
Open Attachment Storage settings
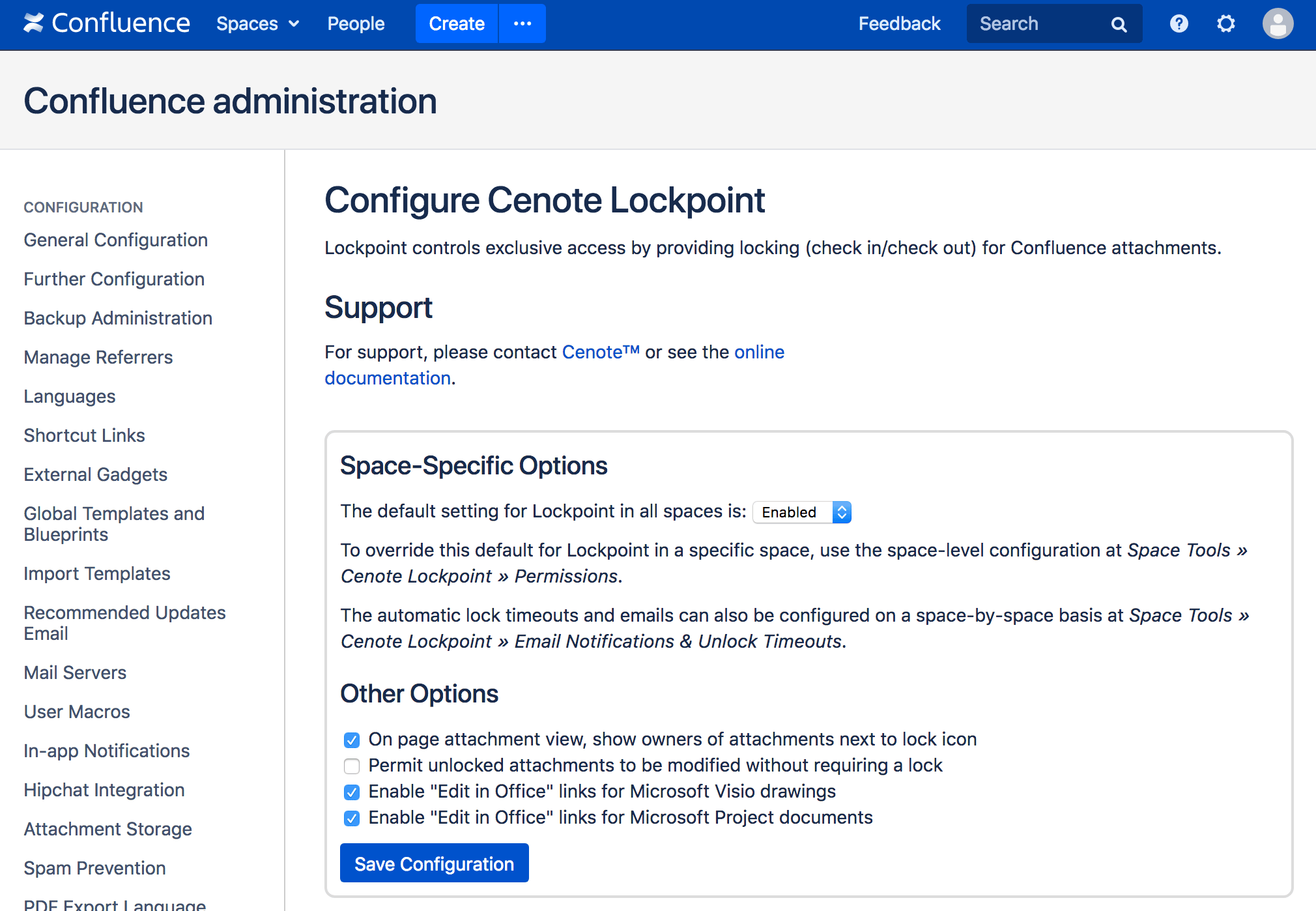click(108, 829)
